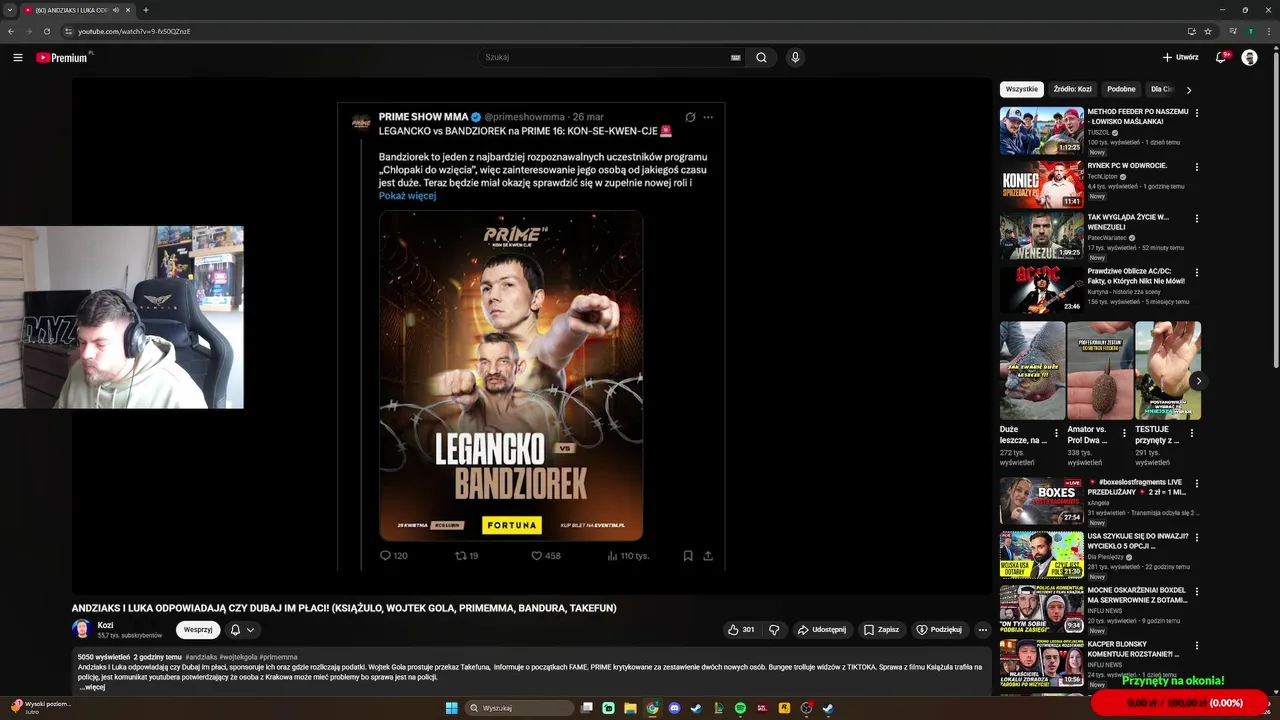This screenshot has height=720, width=1280.
Task: Show next Shorts with right arrow
Action: point(1198,381)
